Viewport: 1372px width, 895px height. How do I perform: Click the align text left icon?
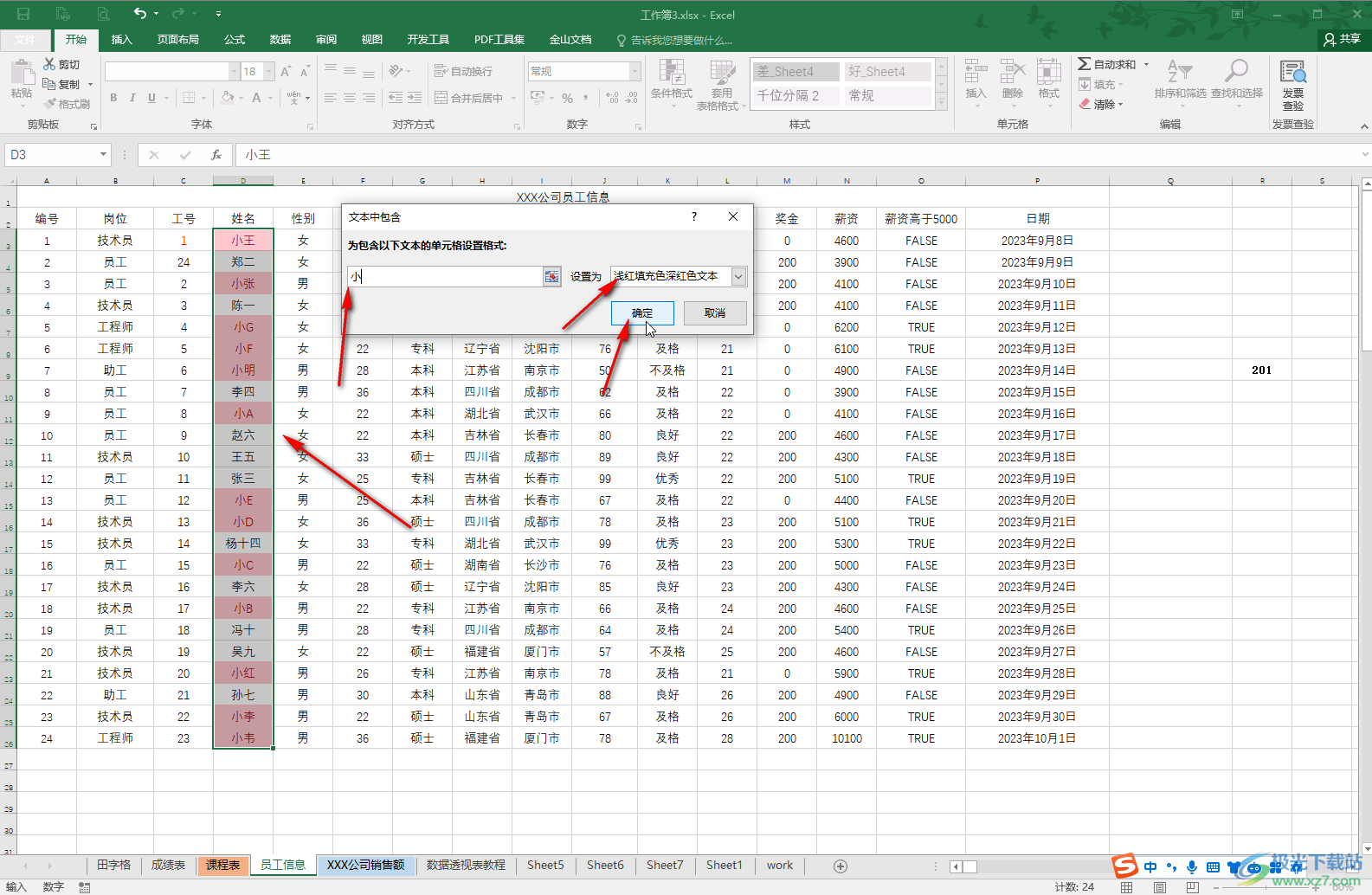(x=331, y=98)
